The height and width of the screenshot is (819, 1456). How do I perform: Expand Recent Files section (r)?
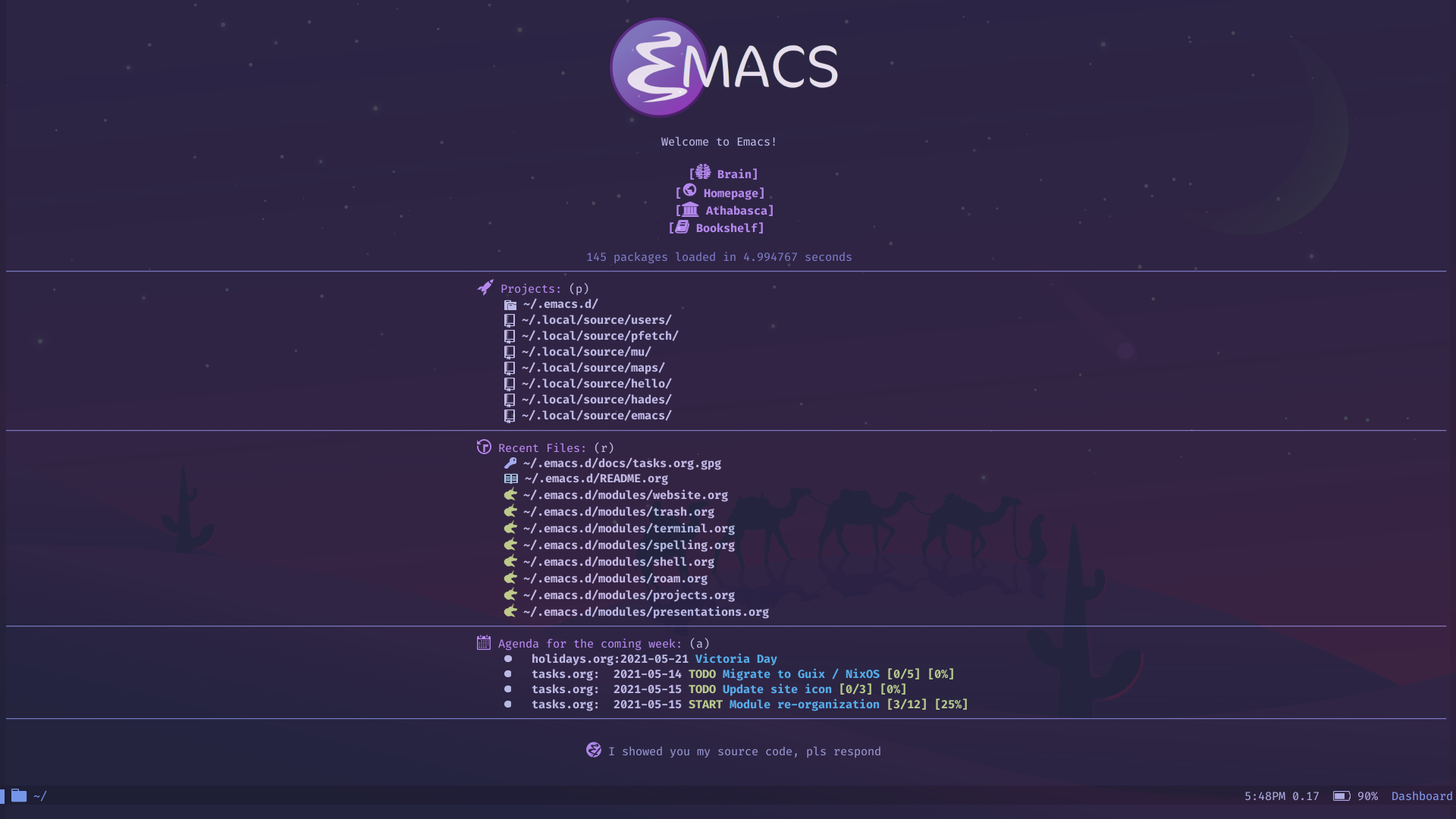pos(543,448)
